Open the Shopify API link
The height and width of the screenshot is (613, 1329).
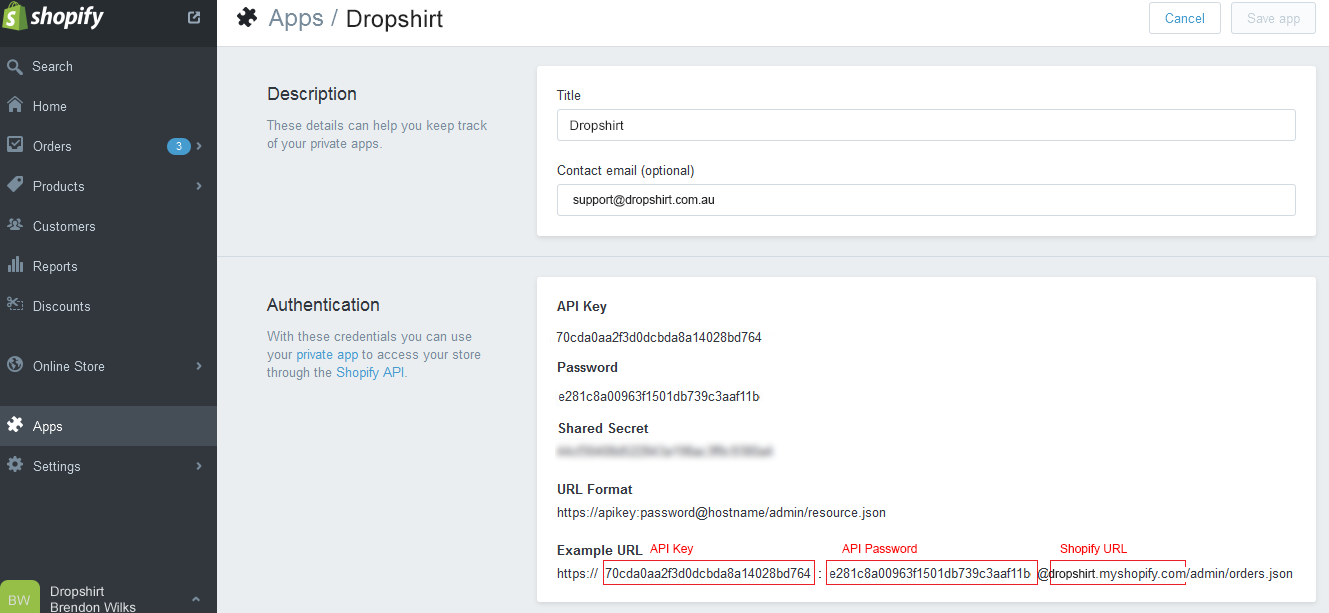pos(370,373)
